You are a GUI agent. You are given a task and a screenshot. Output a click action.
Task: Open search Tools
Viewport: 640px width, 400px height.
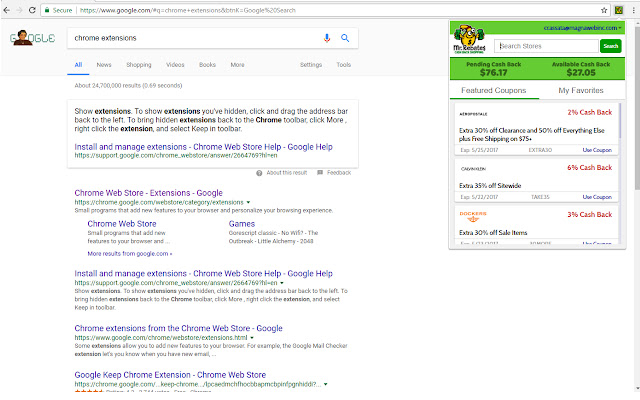tap(344, 64)
